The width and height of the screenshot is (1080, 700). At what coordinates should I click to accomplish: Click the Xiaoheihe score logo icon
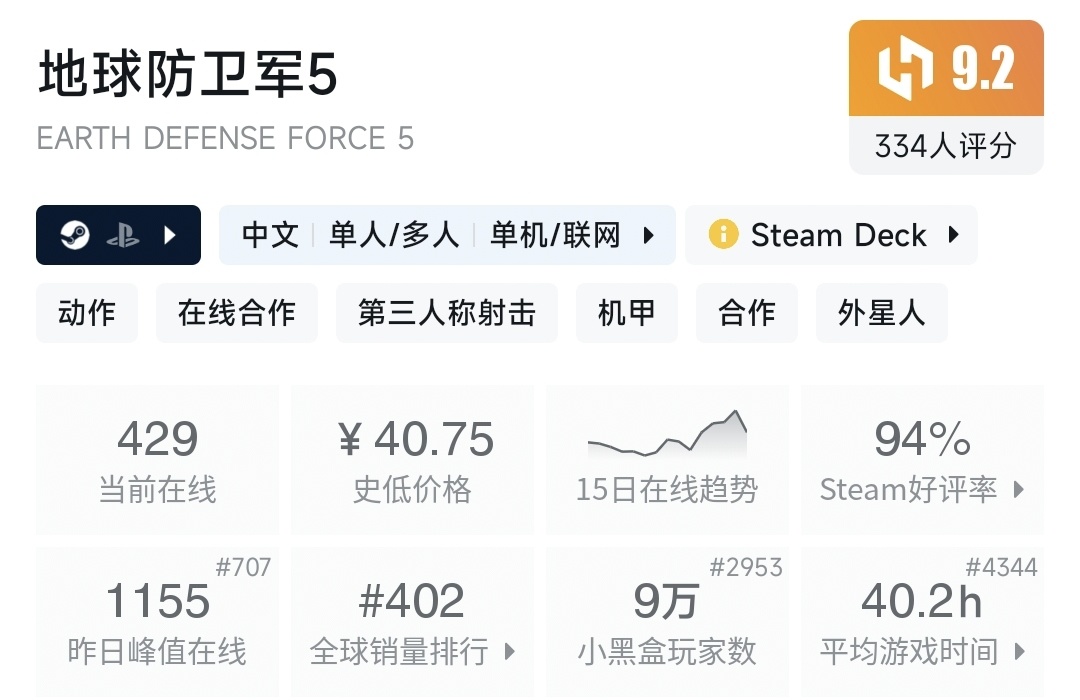905,69
